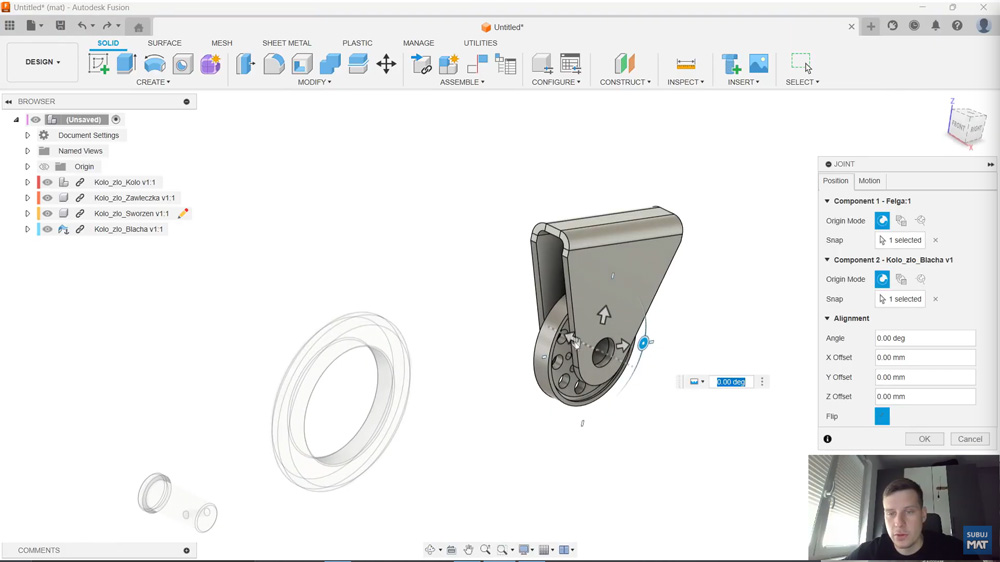Expand the Document Settings tree node
The height and width of the screenshot is (562, 1000).
pos(28,136)
